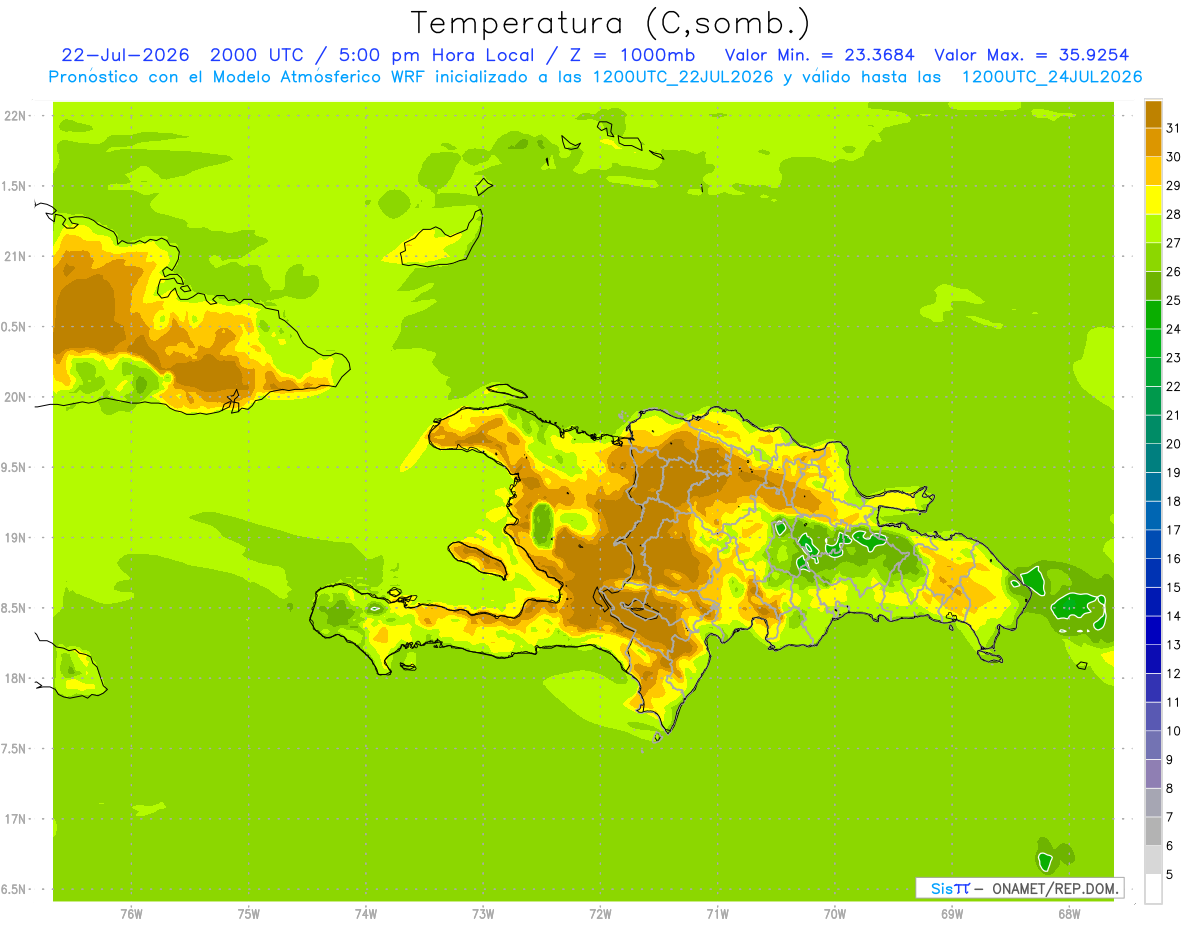Viewport: 1200px width, 927px height.
Task: Click the "23" value on the color scale
Action: pos(1173,357)
